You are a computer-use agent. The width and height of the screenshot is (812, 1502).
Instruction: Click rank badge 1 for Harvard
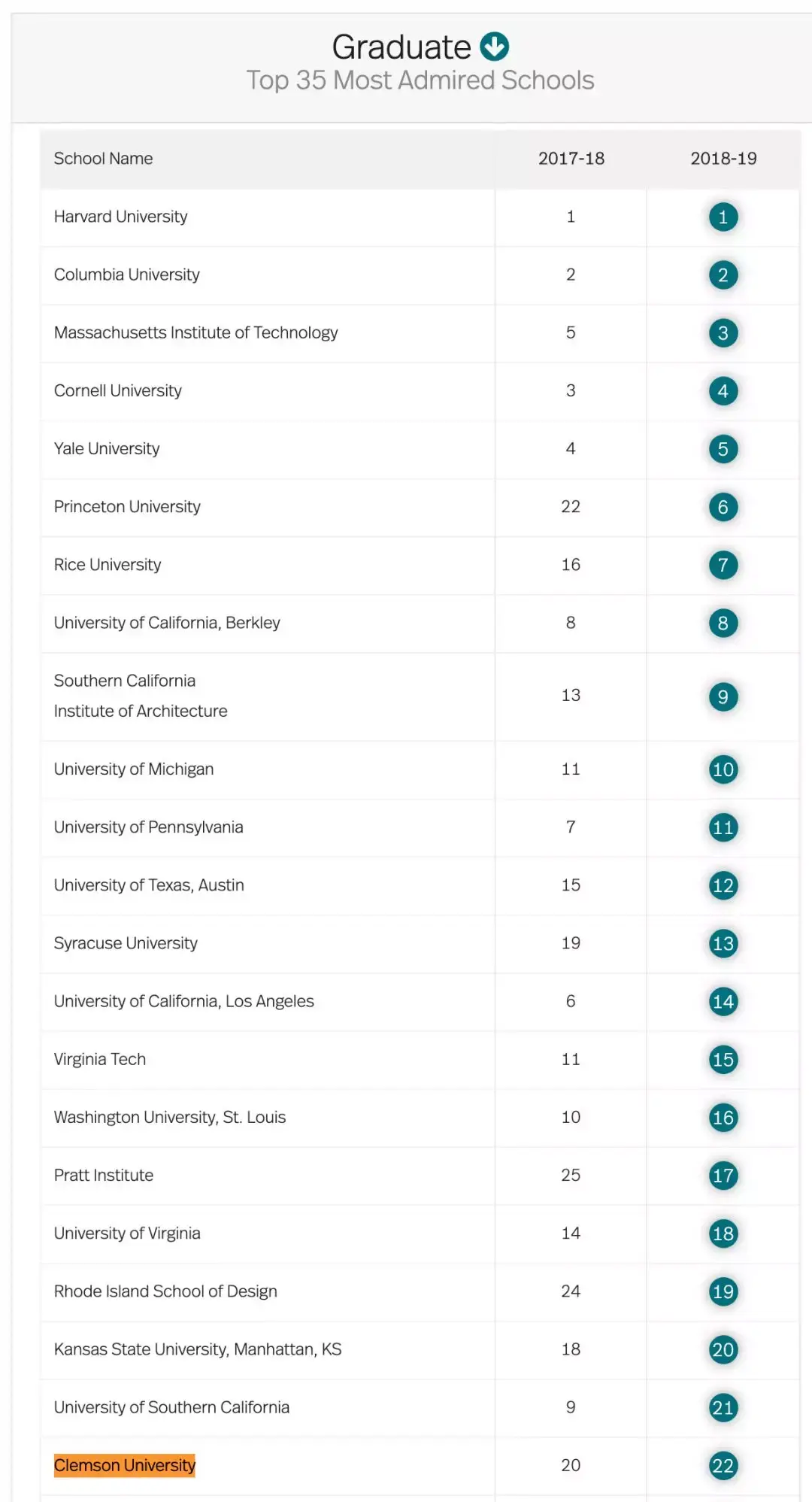tap(723, 217)
